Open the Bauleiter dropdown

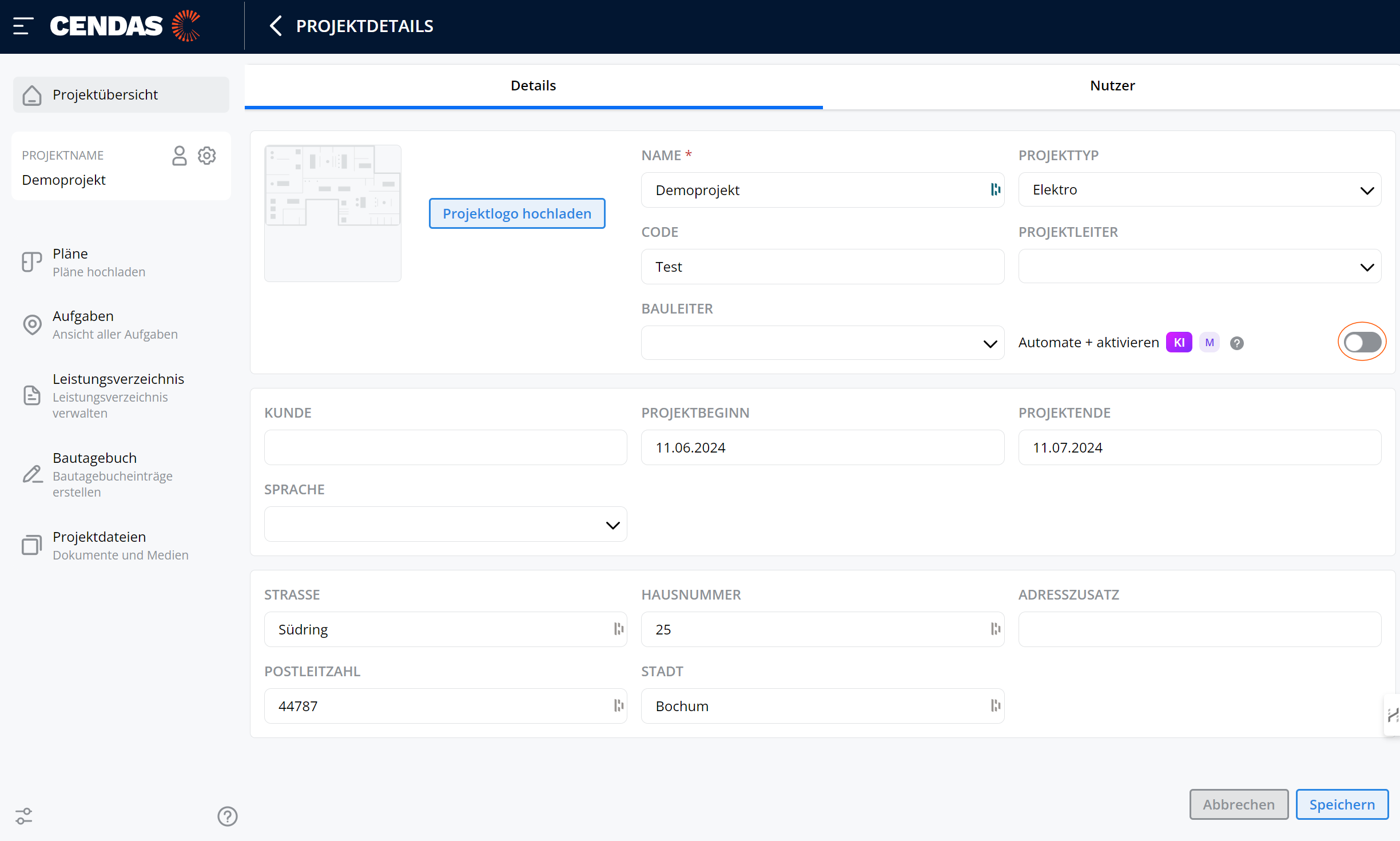(822, 343)
